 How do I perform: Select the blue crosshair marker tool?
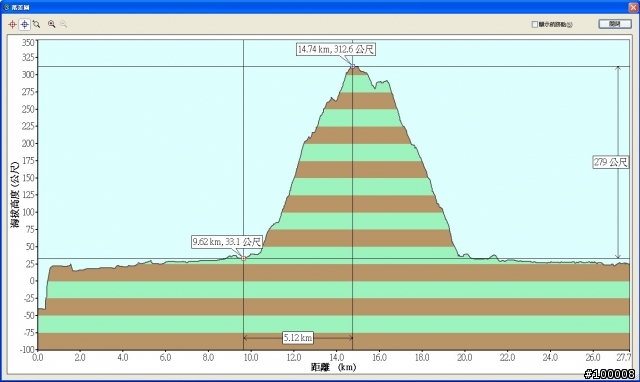(24, 24)
